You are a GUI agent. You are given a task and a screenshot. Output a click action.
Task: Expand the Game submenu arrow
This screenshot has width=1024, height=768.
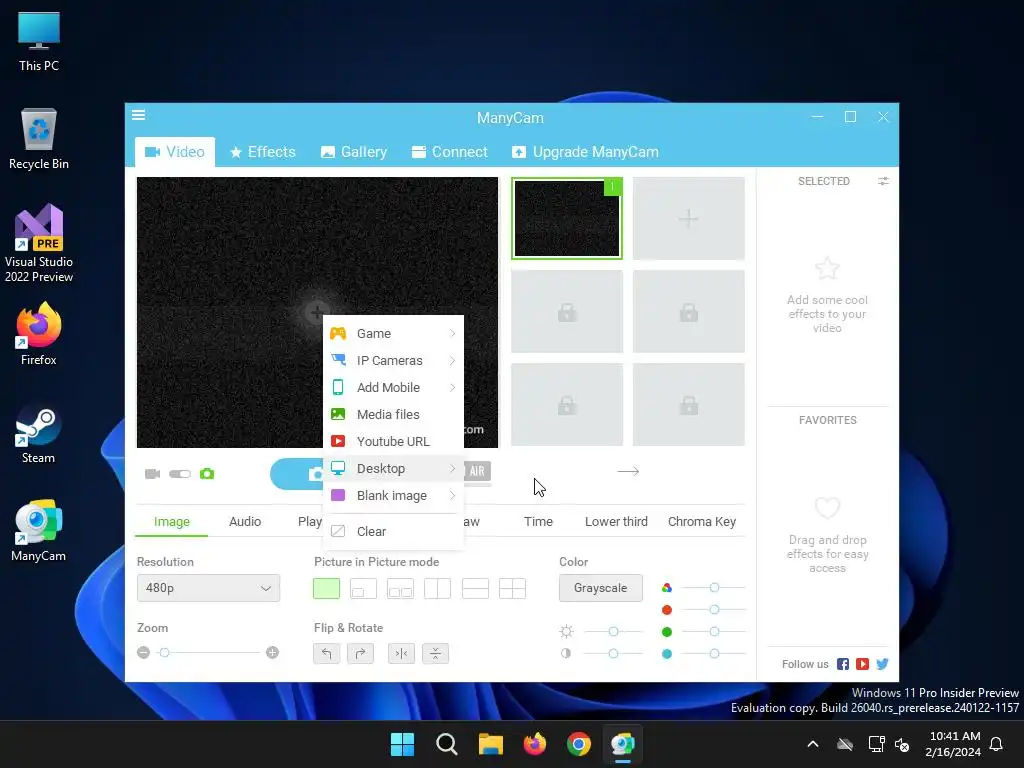[452, 334]
